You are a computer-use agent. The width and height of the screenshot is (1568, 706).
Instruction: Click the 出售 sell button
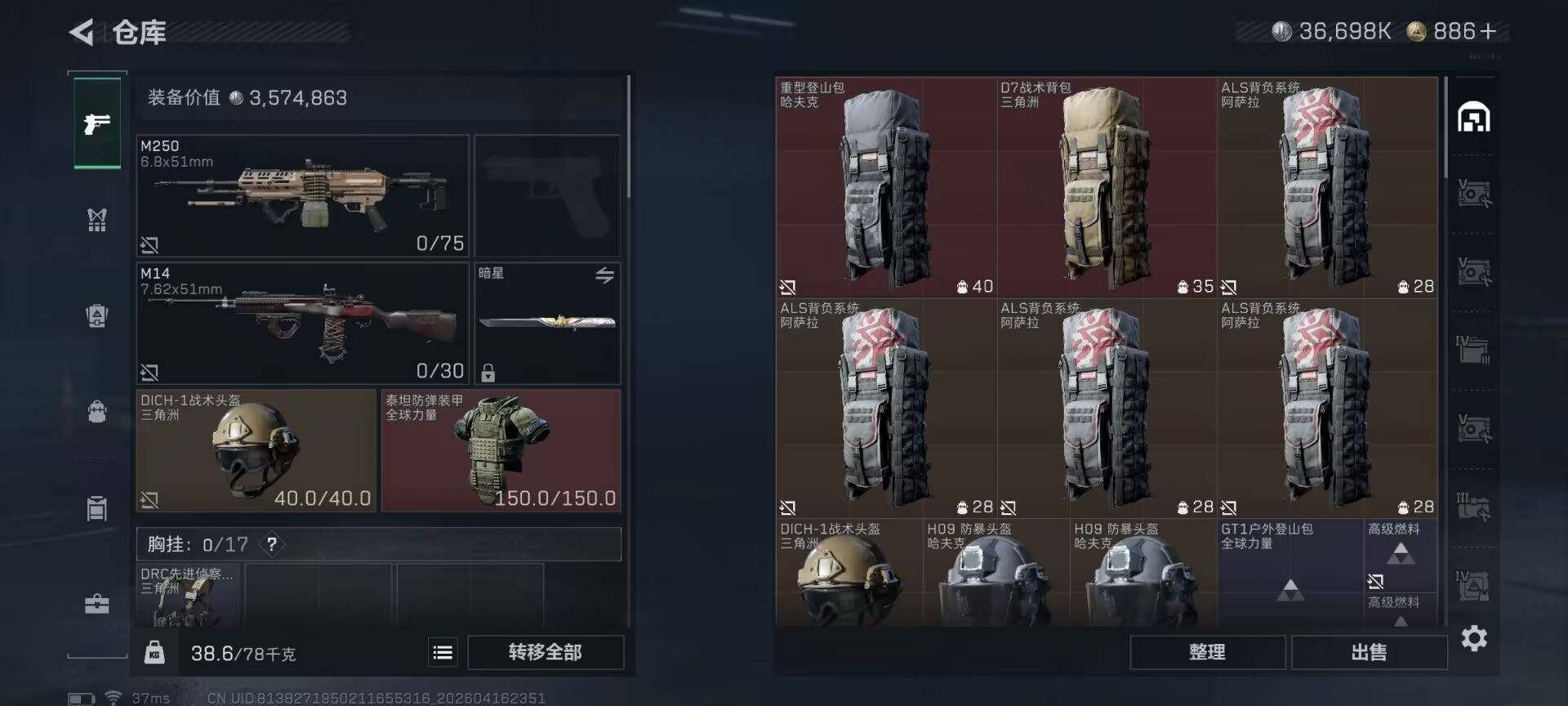click(1369, 652)
